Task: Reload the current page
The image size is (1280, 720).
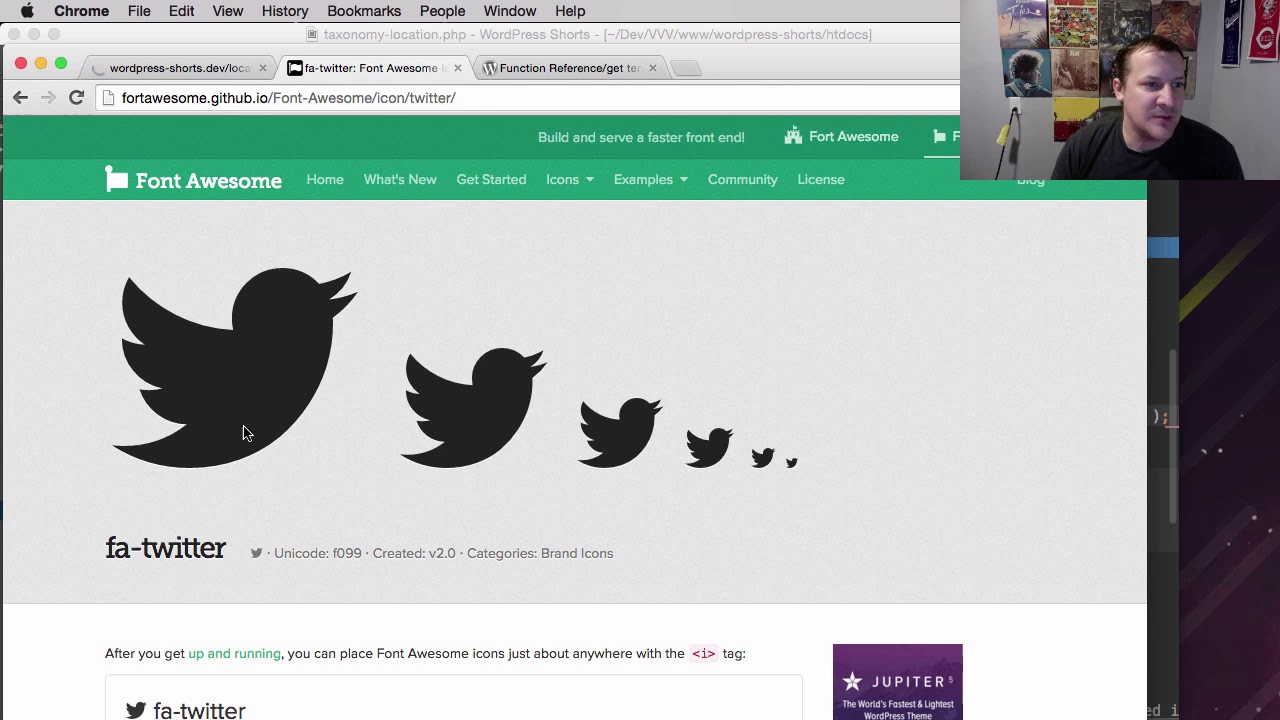Action: [76, 97]
